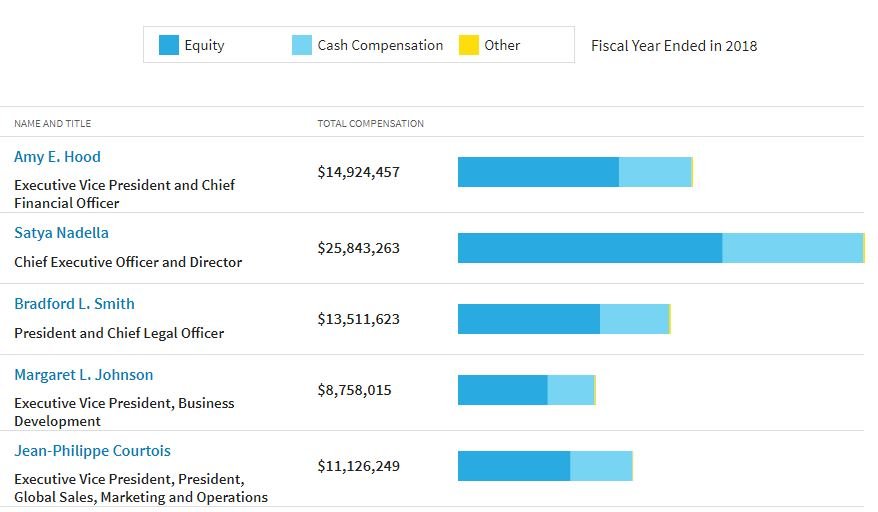Click the Equity legend color swatch

169,45
